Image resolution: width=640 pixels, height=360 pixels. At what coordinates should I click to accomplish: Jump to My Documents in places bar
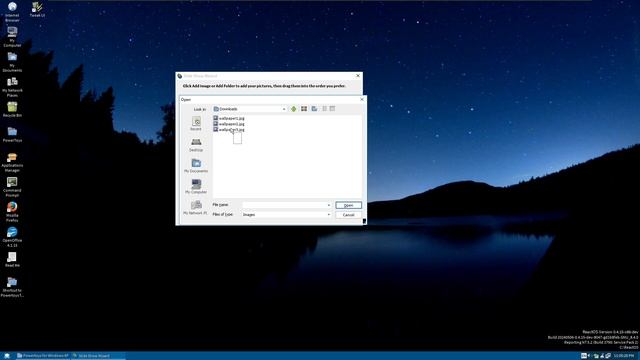[196, 166]
